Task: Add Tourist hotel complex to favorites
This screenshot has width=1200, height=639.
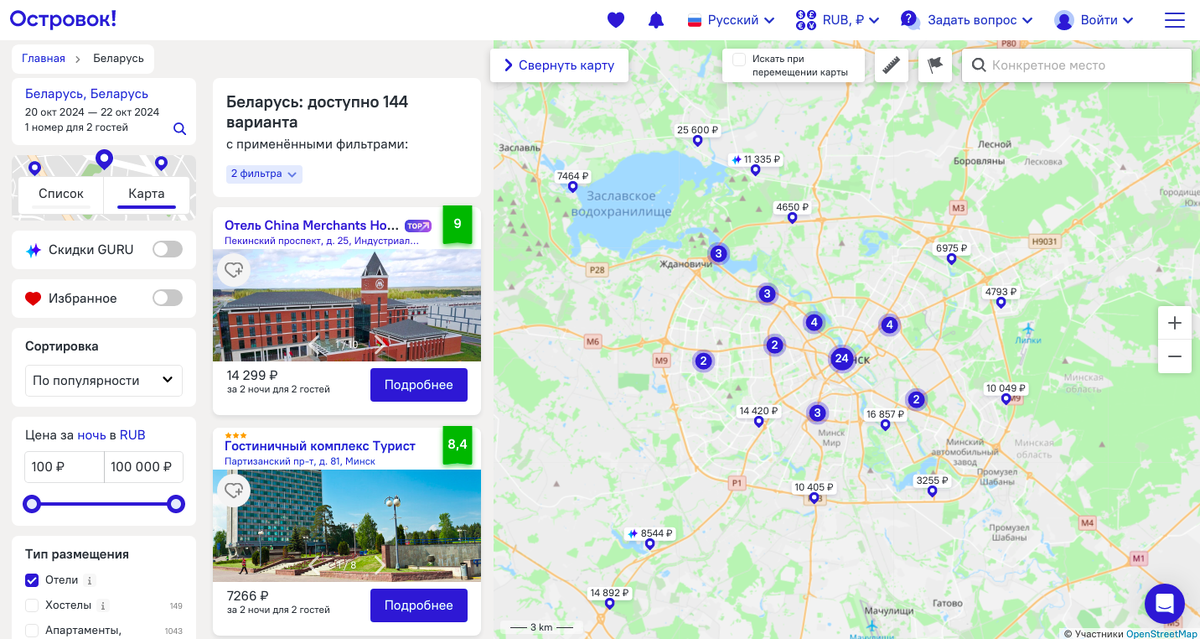Action: [x=234, y=490]
